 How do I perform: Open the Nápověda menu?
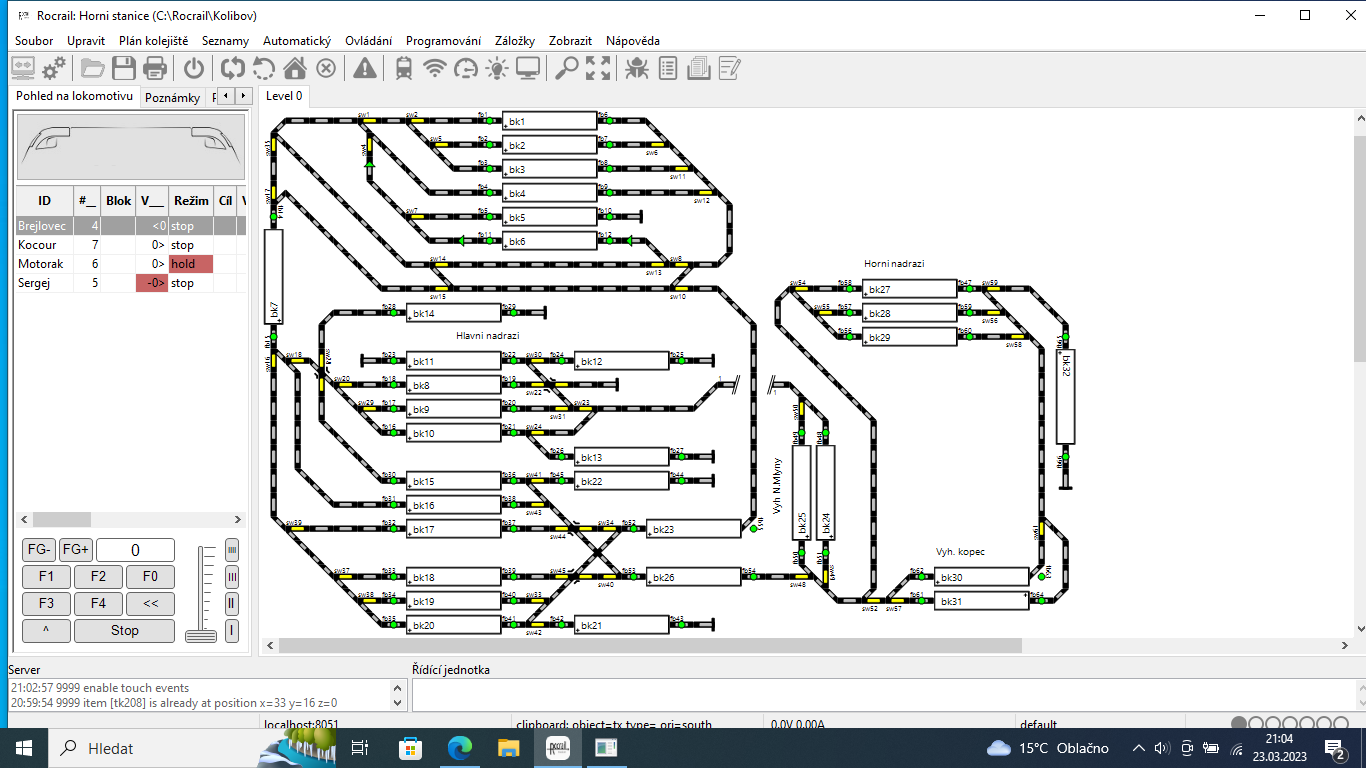(633, 41)
